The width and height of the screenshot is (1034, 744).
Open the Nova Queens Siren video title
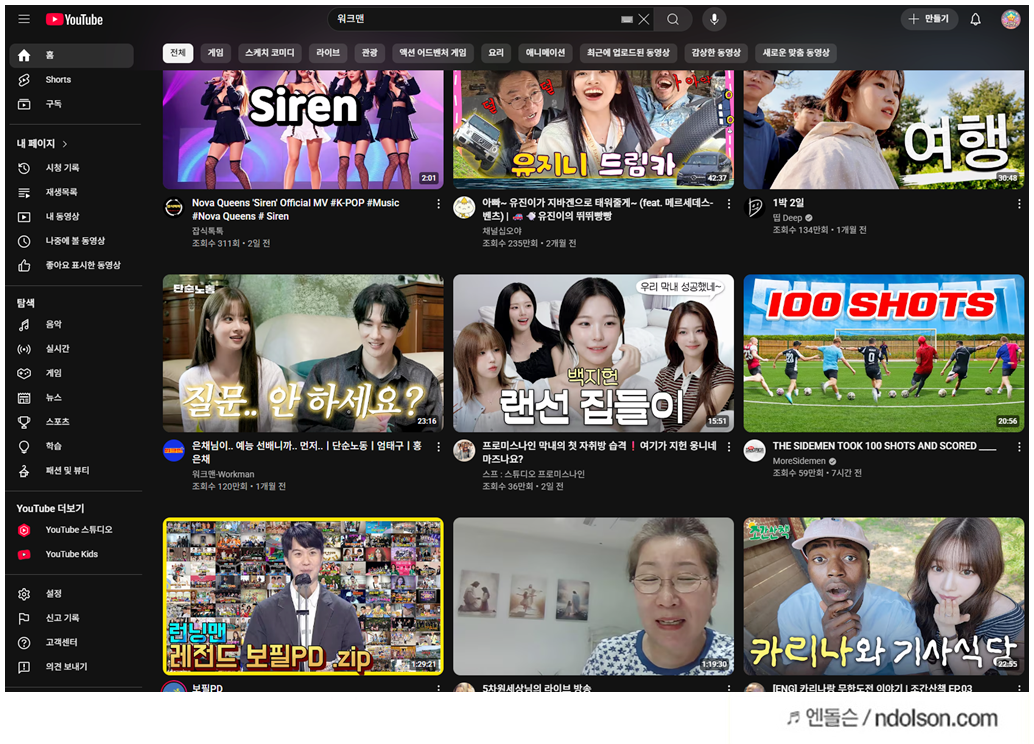[295, 210]
